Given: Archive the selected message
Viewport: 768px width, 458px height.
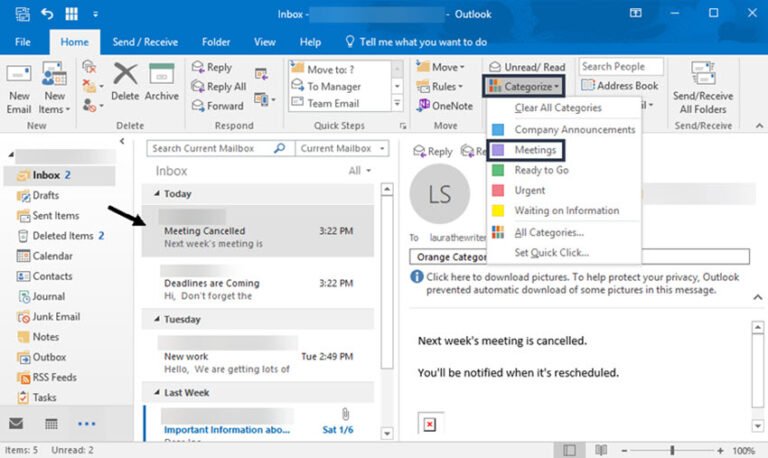Looking at the screenshot, I should pos(162,82).
